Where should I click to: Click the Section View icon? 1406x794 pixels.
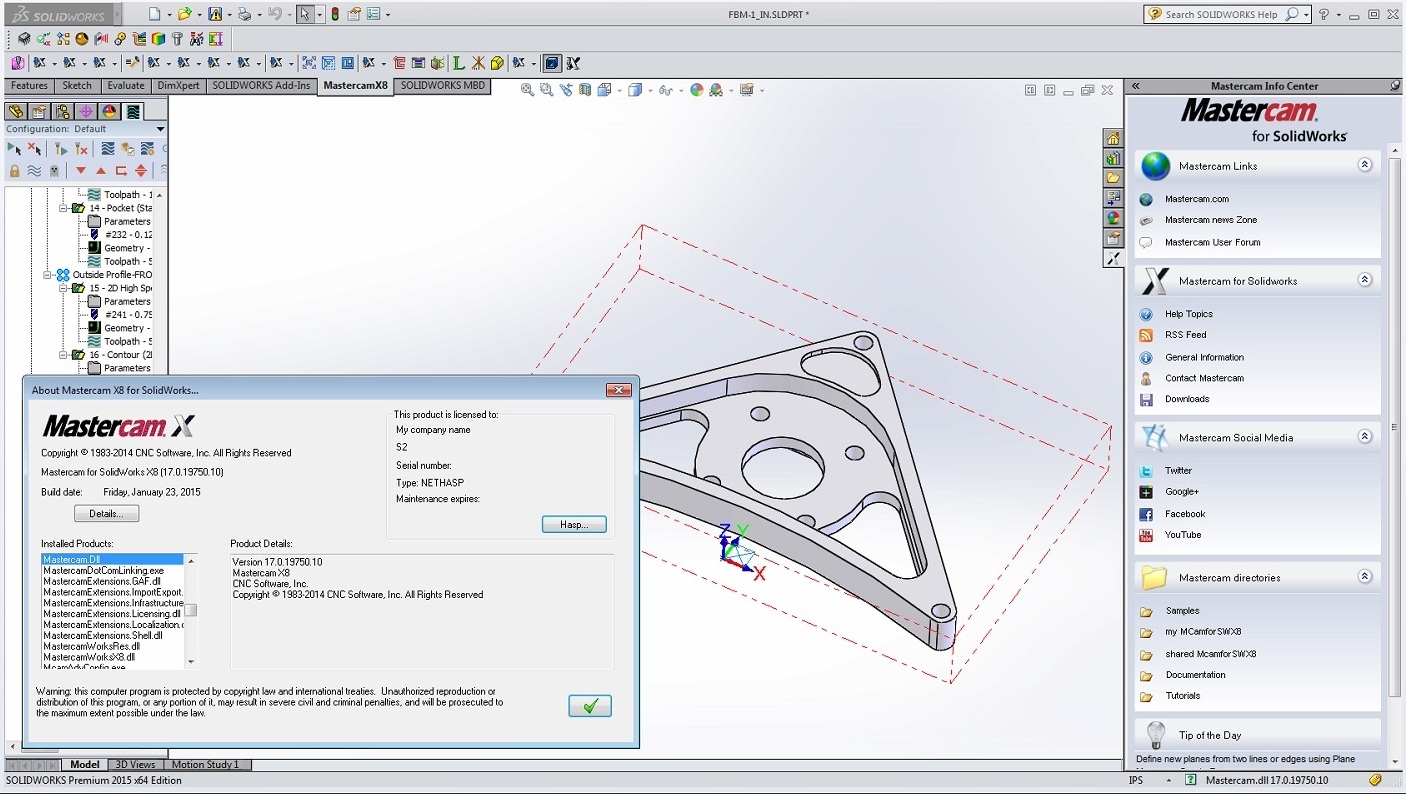click(x=585, y=90)
